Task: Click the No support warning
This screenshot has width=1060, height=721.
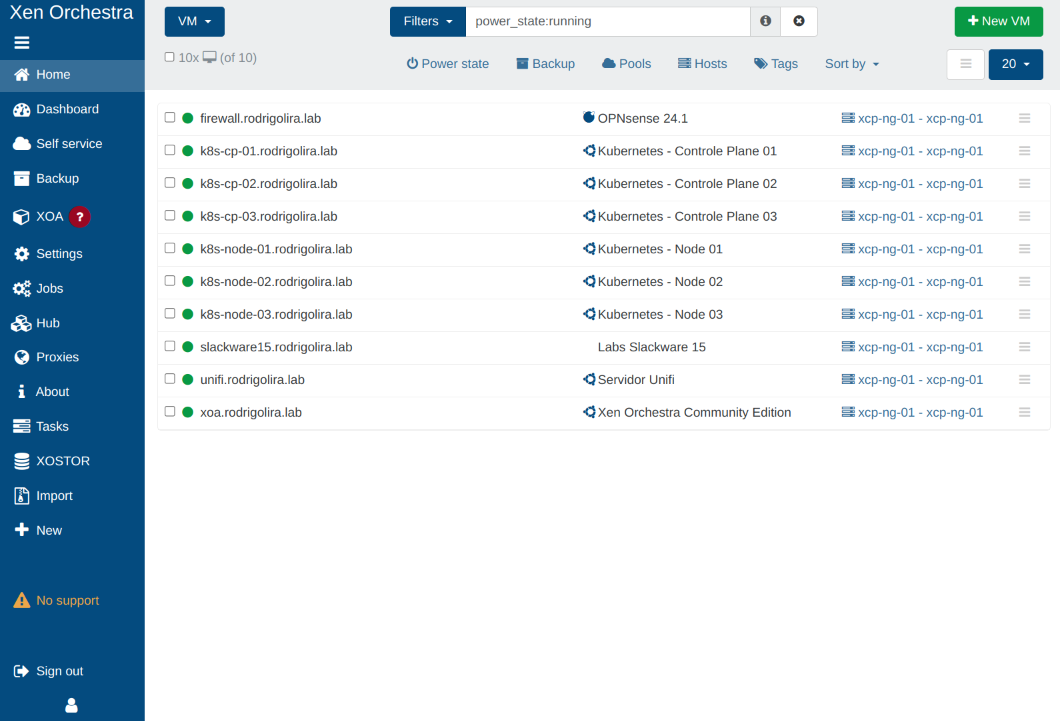Action: point(57,600)
